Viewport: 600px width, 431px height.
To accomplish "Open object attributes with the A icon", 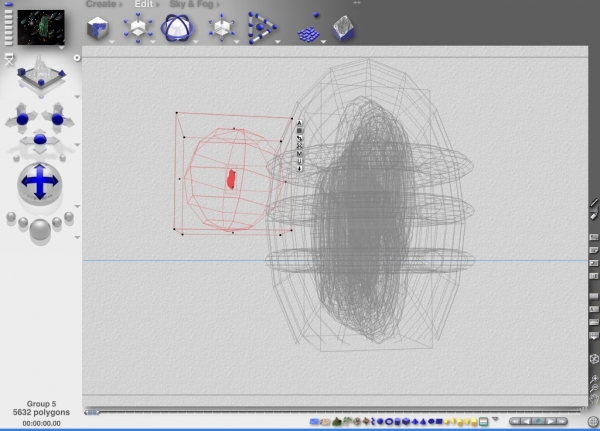I will pyautogui.click(x=300, y=123).
